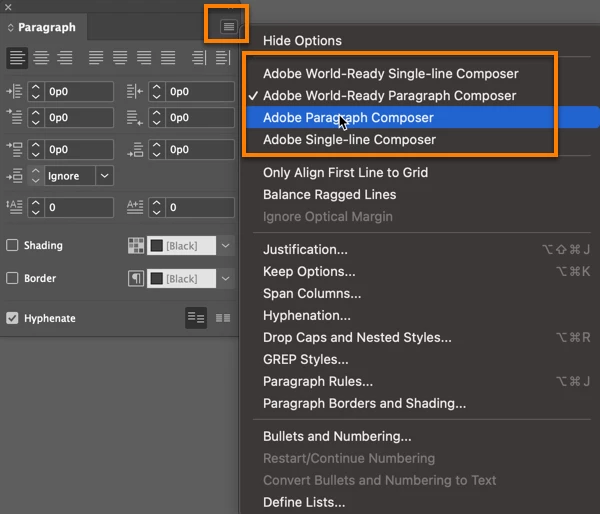Enable the Border checkbox

[x=12, y=278]
